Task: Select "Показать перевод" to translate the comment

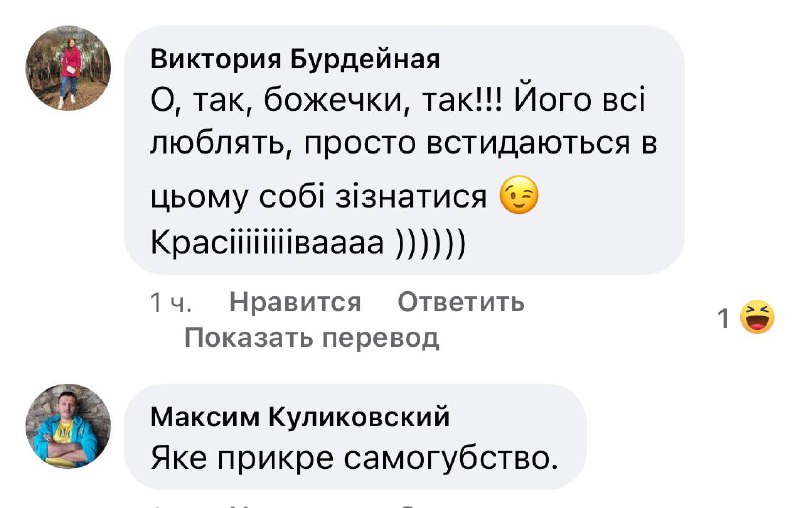Action: (x=312, y=338)
